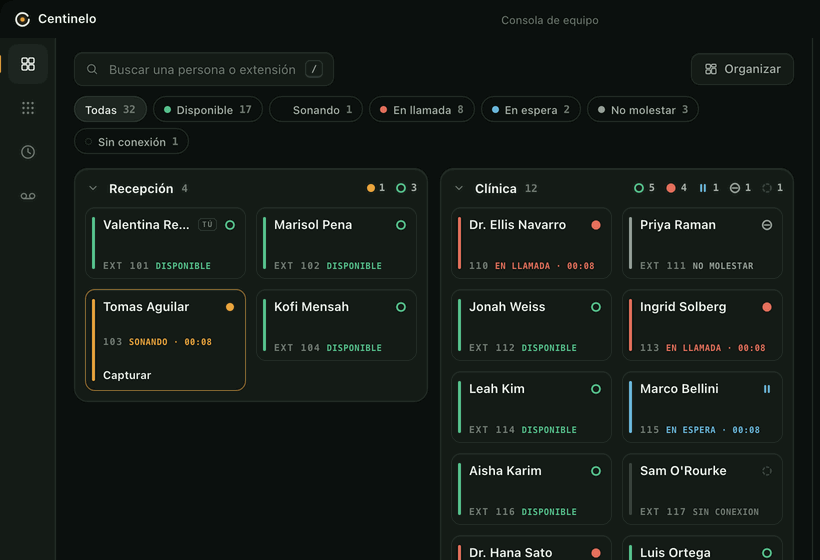Open the dial pad sidebar icon
The image size is (820, 560).
click(28, 108)
